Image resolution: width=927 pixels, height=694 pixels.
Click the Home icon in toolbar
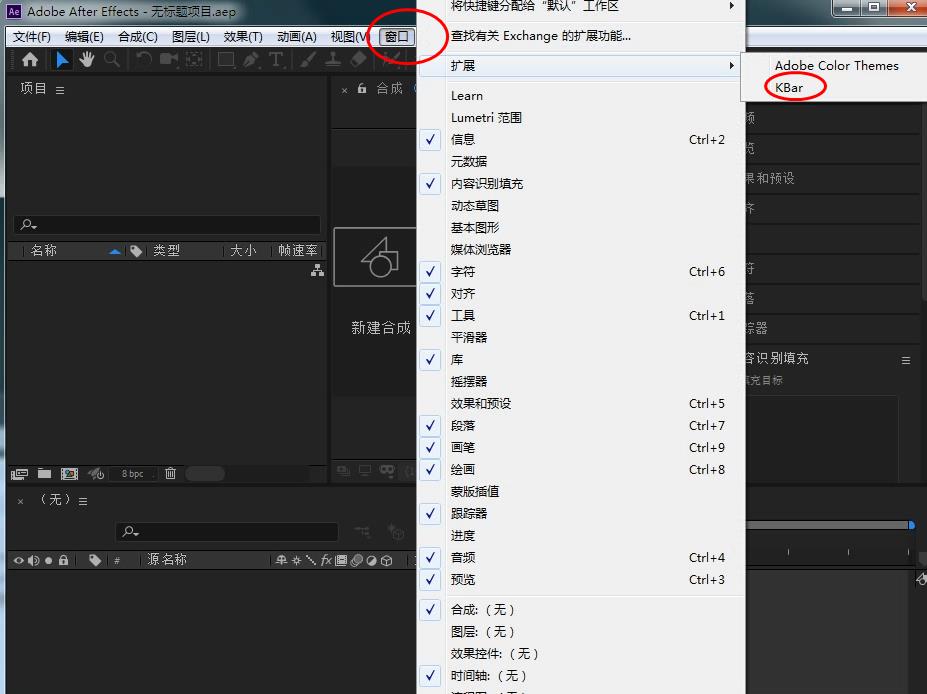29,62
